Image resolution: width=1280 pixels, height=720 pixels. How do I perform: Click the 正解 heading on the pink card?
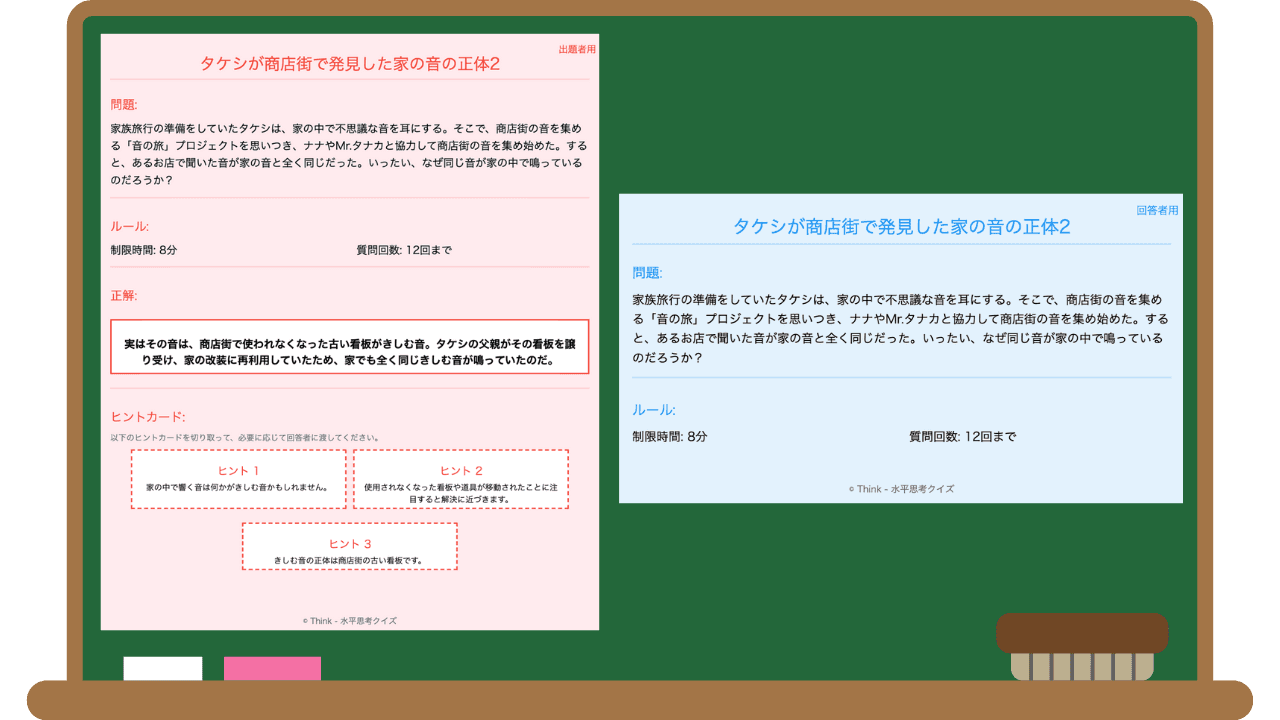coord(121,295)
